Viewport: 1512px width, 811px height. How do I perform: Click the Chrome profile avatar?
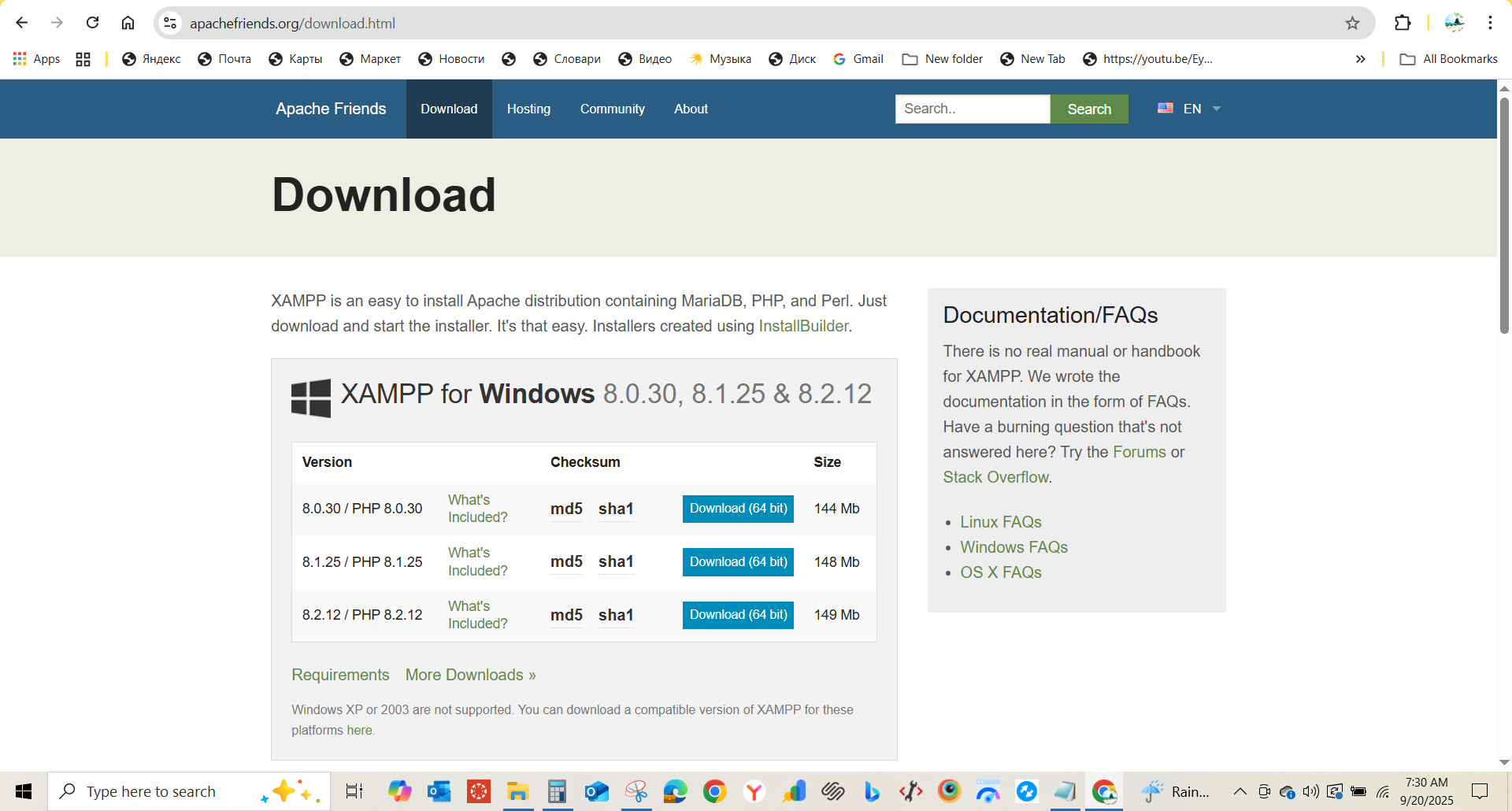(1455, 23)
